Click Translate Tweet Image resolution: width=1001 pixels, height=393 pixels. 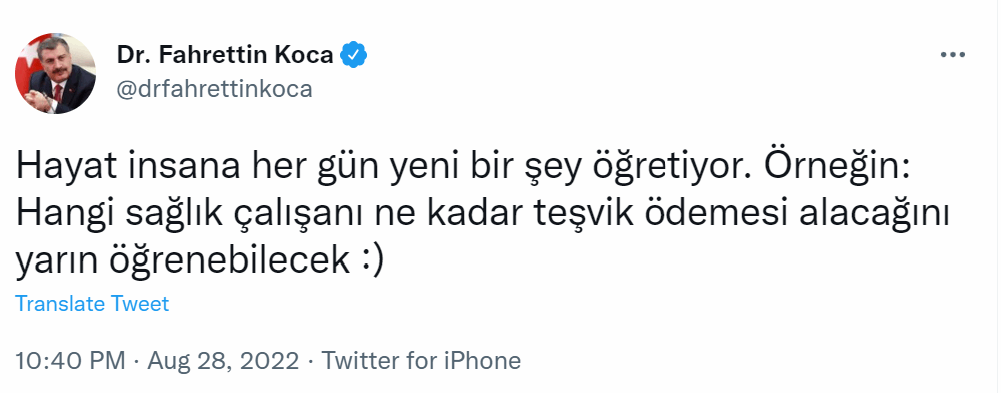point(92,304)
